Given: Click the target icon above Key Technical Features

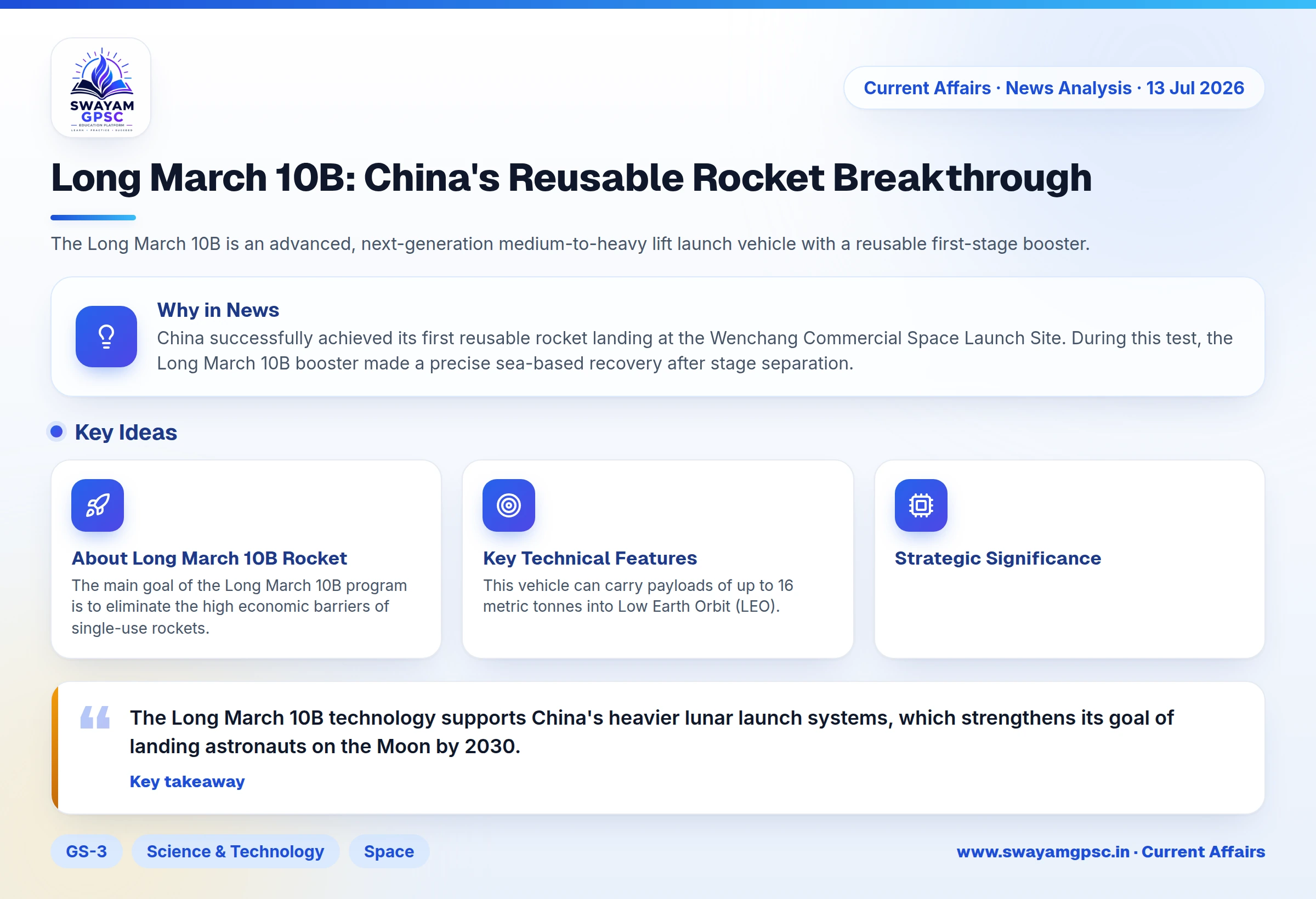Looking at the screenshot, I should 508,505.
